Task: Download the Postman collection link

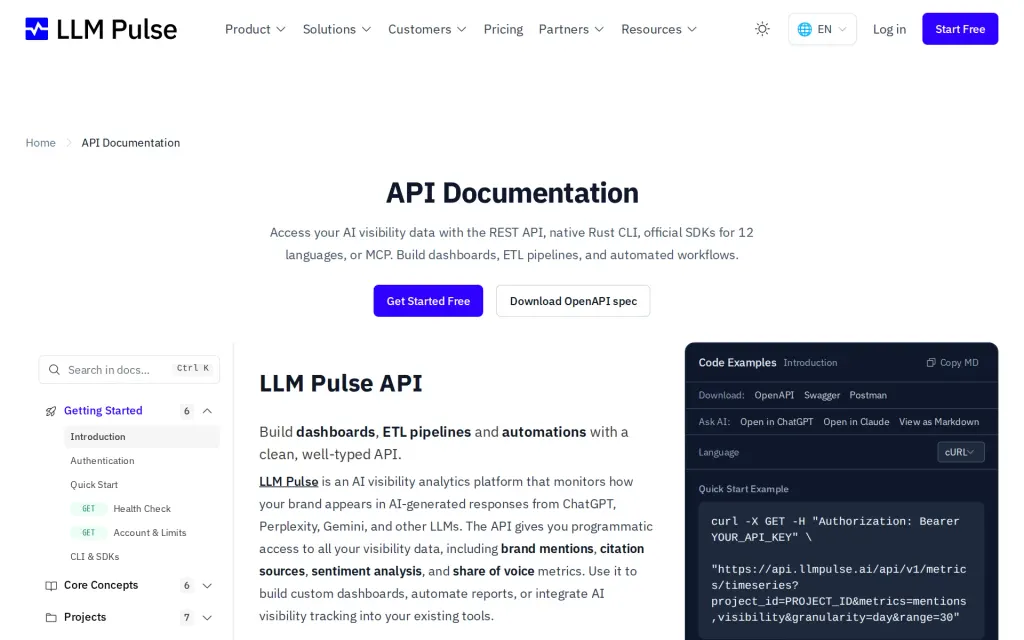Action: (x=868, y=395)
